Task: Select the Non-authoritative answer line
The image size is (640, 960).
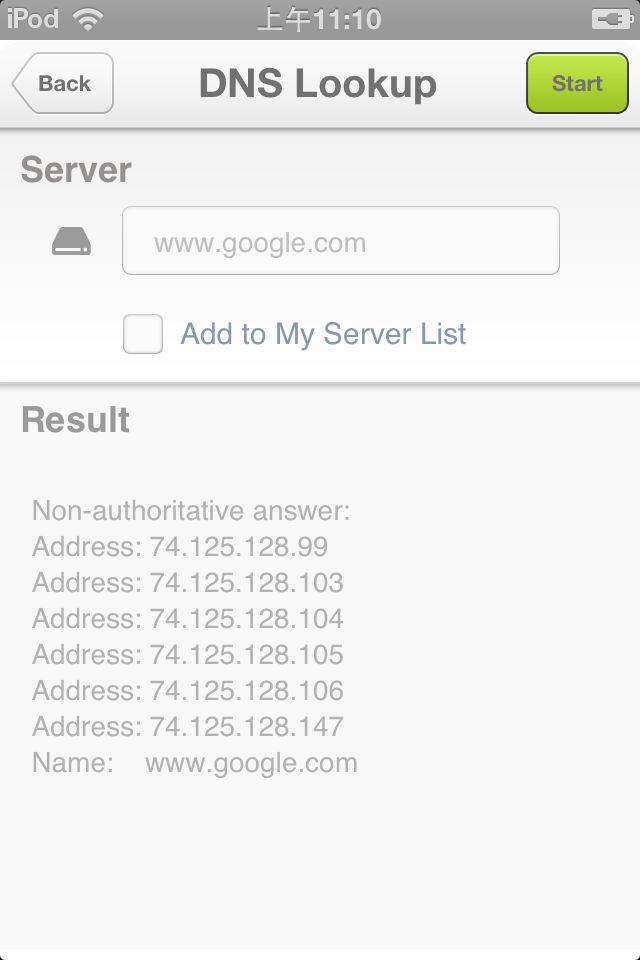Action: [x=191, y=511]
